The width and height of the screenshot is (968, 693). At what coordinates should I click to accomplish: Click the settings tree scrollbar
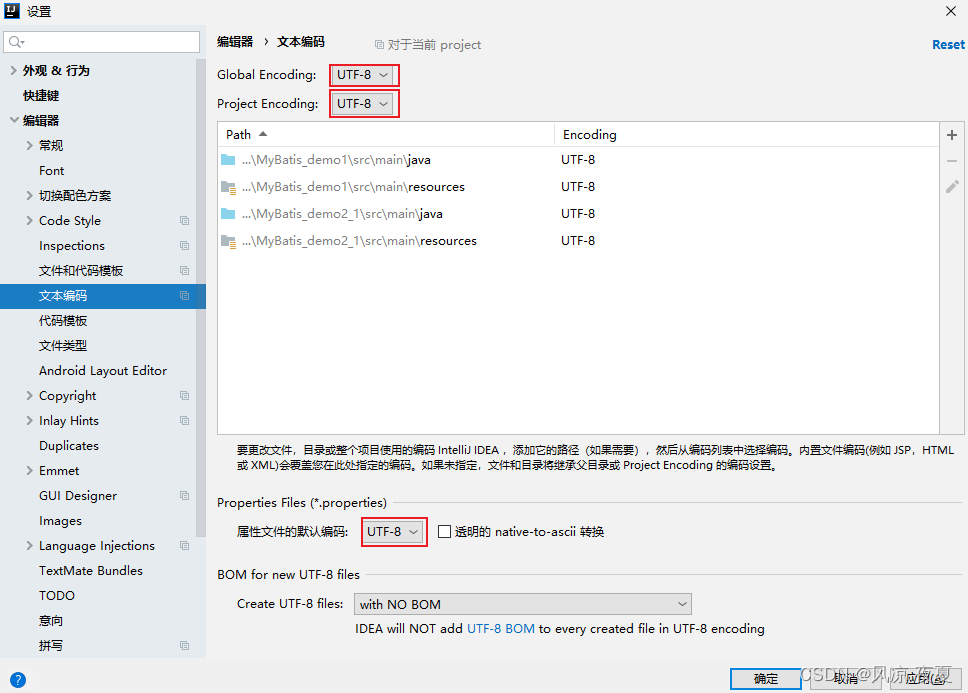[201, 299]
